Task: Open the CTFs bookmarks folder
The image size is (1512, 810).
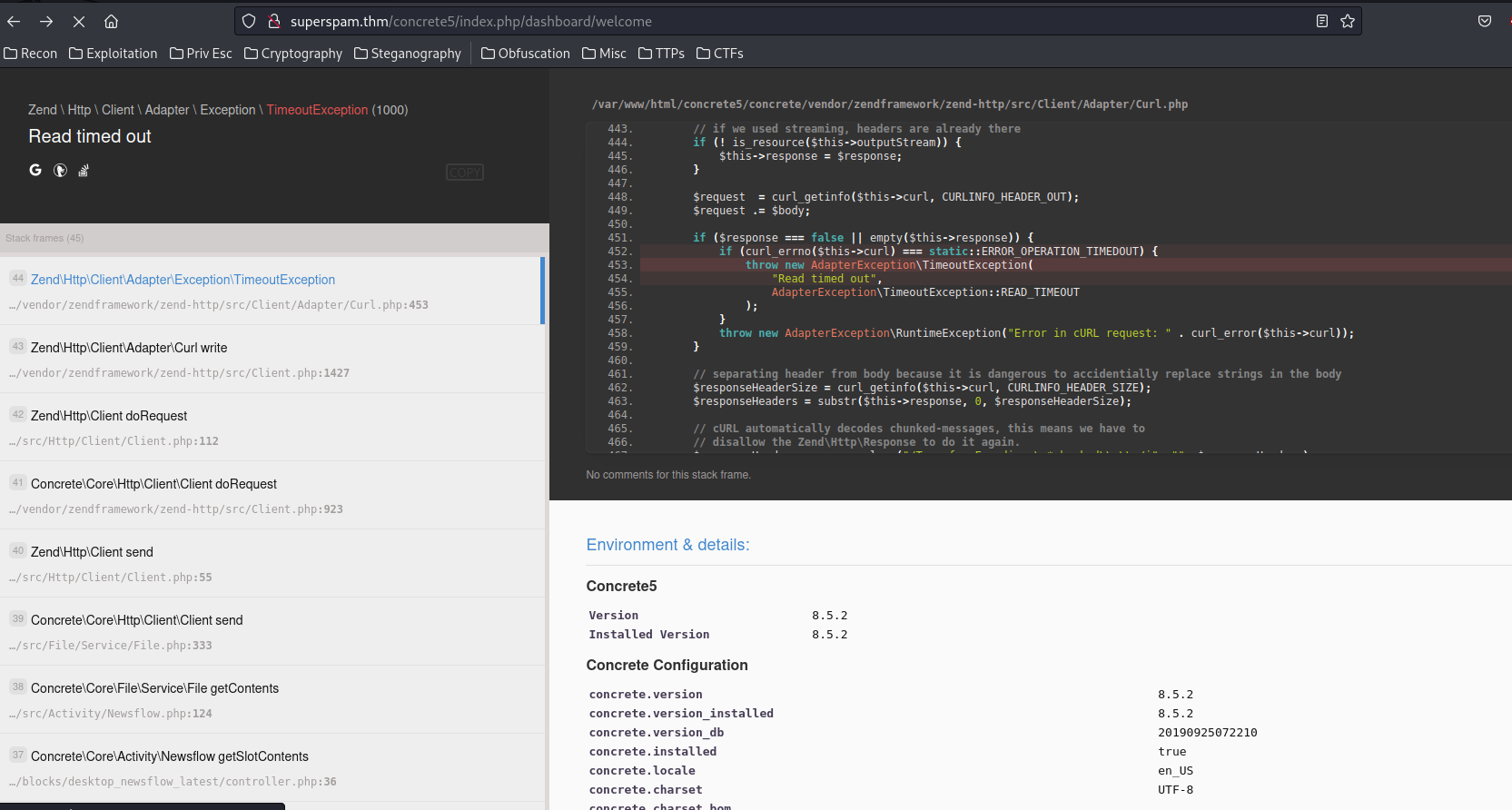Action: pyautogui.click(x=720, y=54)
